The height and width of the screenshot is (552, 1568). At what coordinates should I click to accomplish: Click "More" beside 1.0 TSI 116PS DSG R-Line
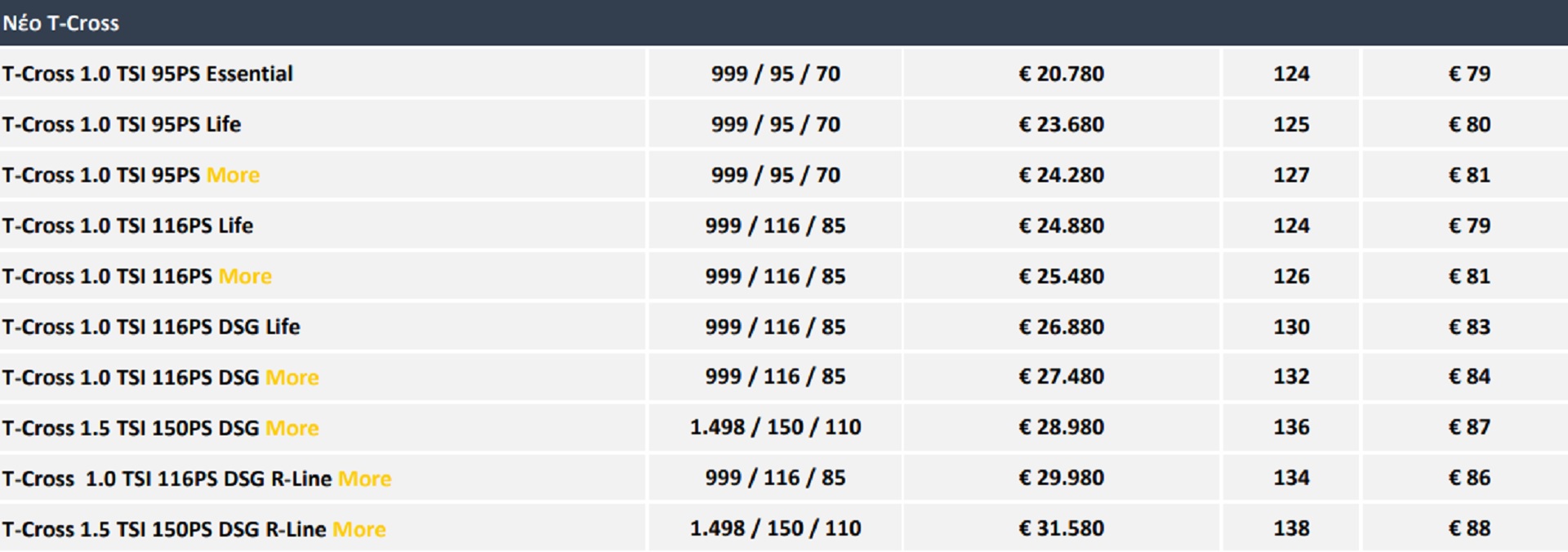tap(364, 479)
